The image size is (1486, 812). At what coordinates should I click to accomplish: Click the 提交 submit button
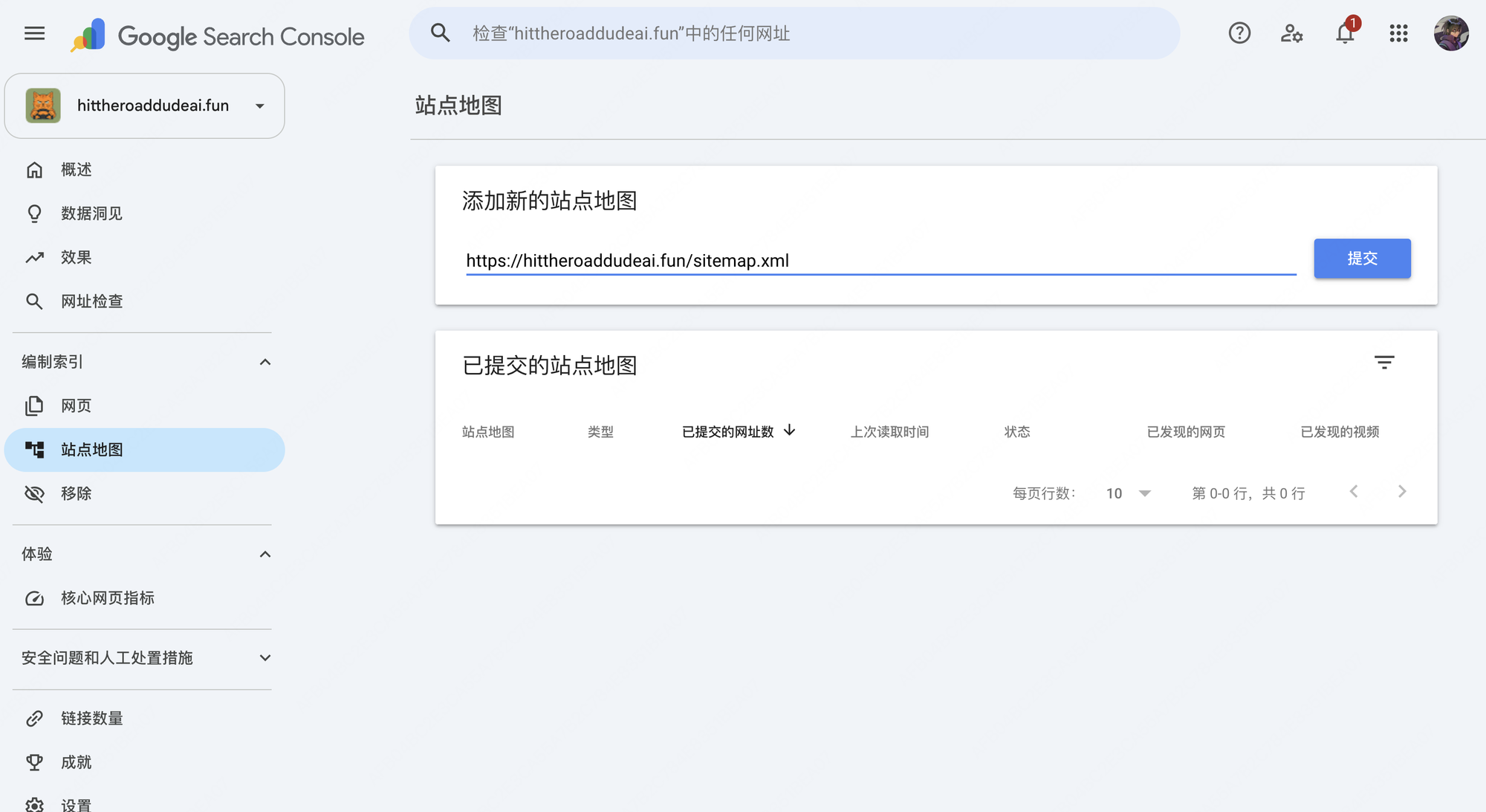(1362, 259)
